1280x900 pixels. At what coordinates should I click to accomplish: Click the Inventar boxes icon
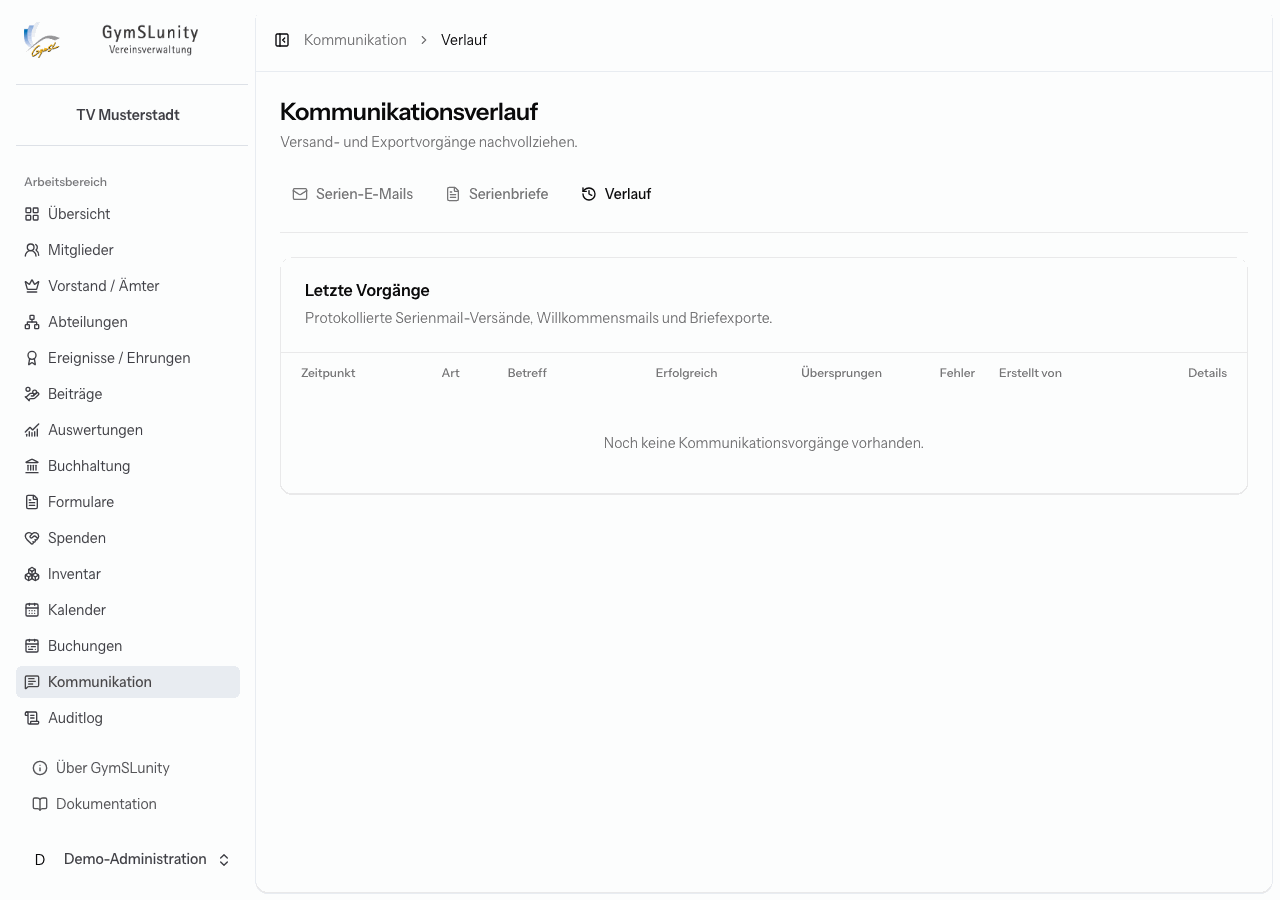(x=32, y=574)
